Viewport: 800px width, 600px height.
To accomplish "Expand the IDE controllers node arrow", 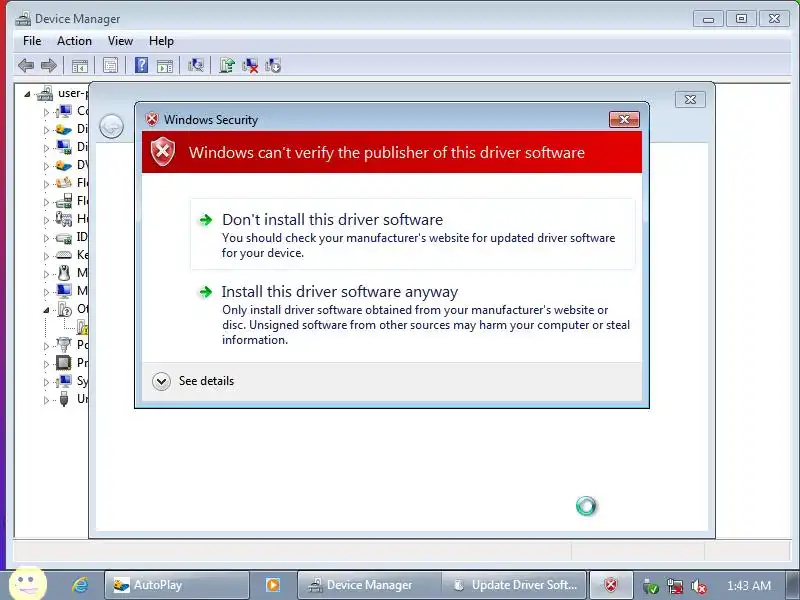I will pyautogui.click(x=46, y=238).
